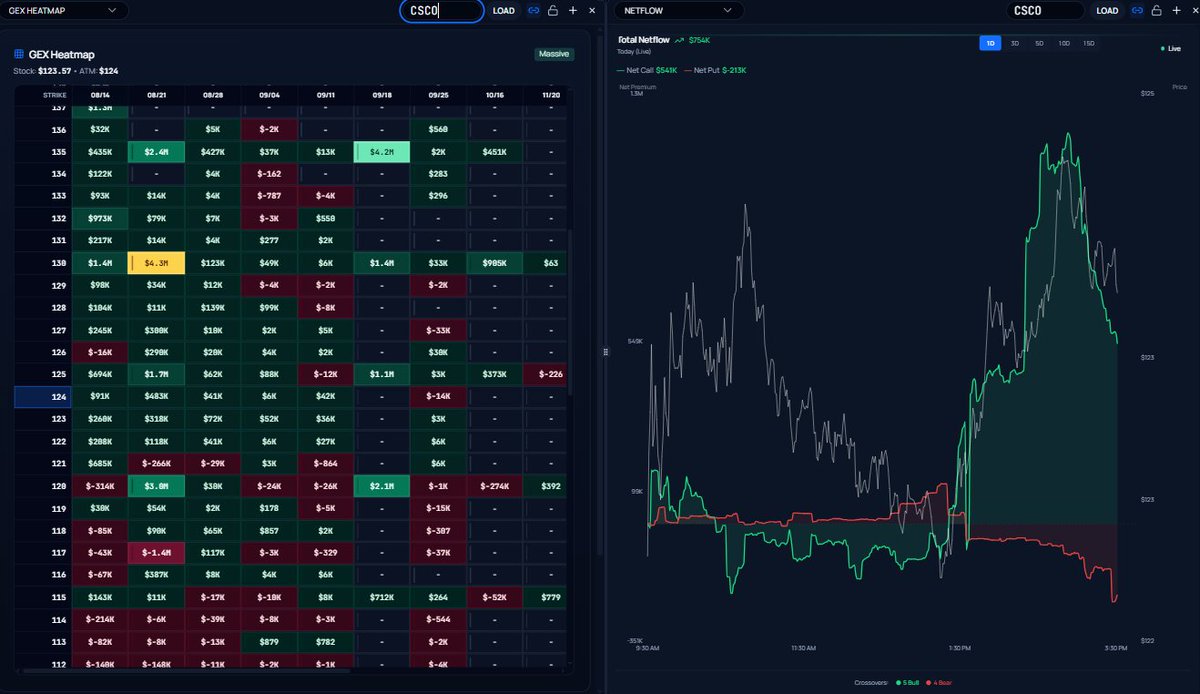Click the 08/21 expiration column header
Screen dimensions: 1200x694
tap(156, 94)
